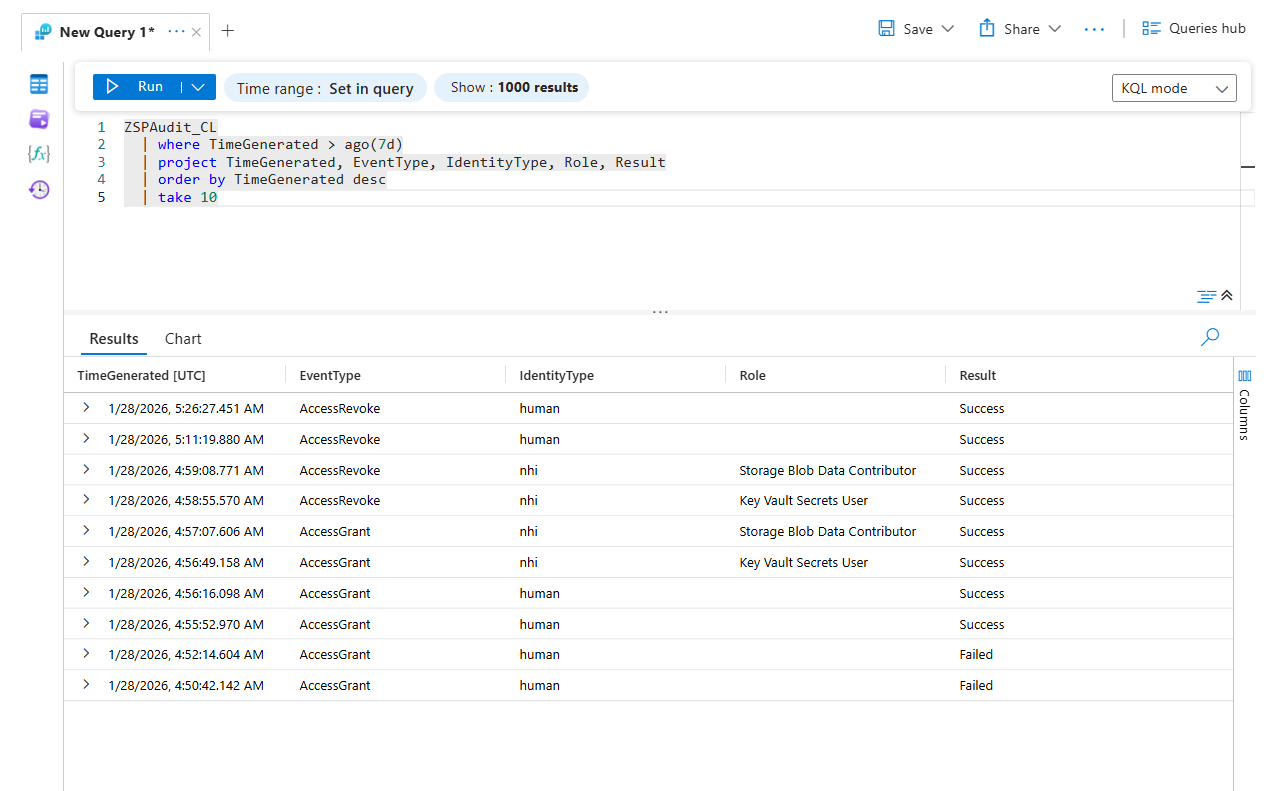View your Query history
This screenshot has width=1270, height=791.
[38, 189]
